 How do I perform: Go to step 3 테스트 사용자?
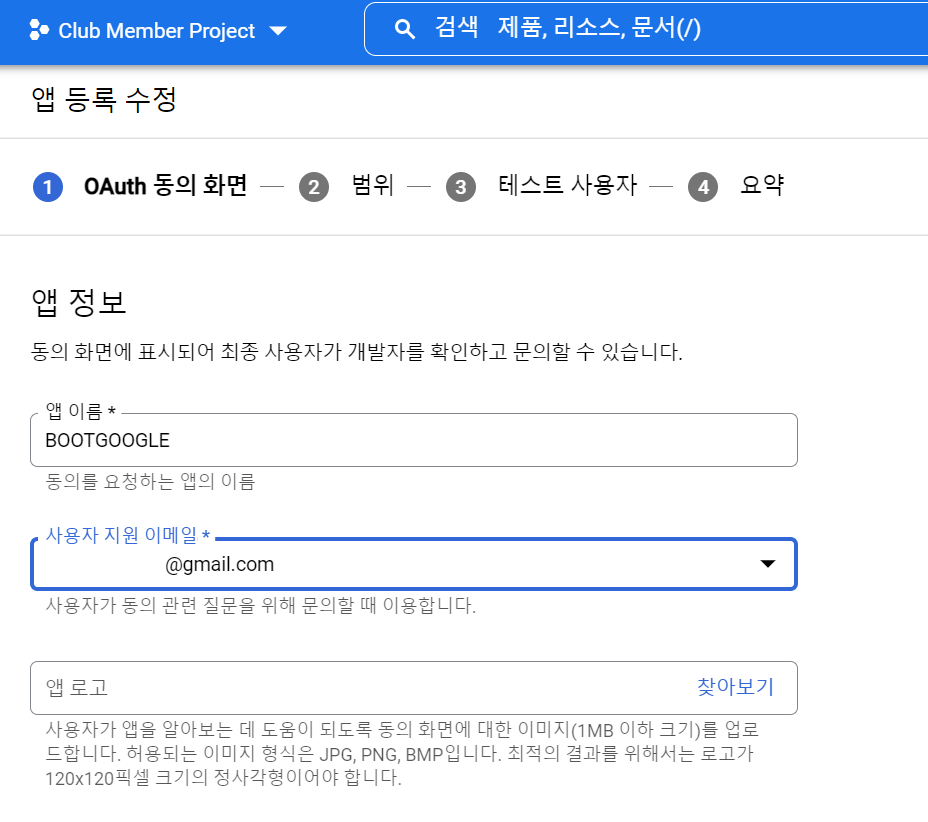coord(542,186)
